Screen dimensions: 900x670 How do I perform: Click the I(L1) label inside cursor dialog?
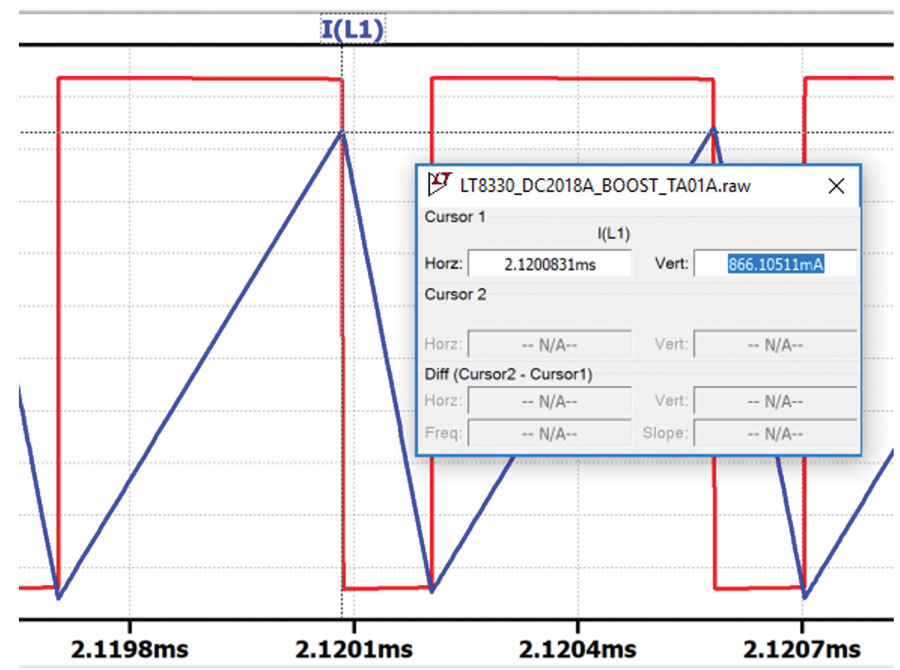(614, 234)
